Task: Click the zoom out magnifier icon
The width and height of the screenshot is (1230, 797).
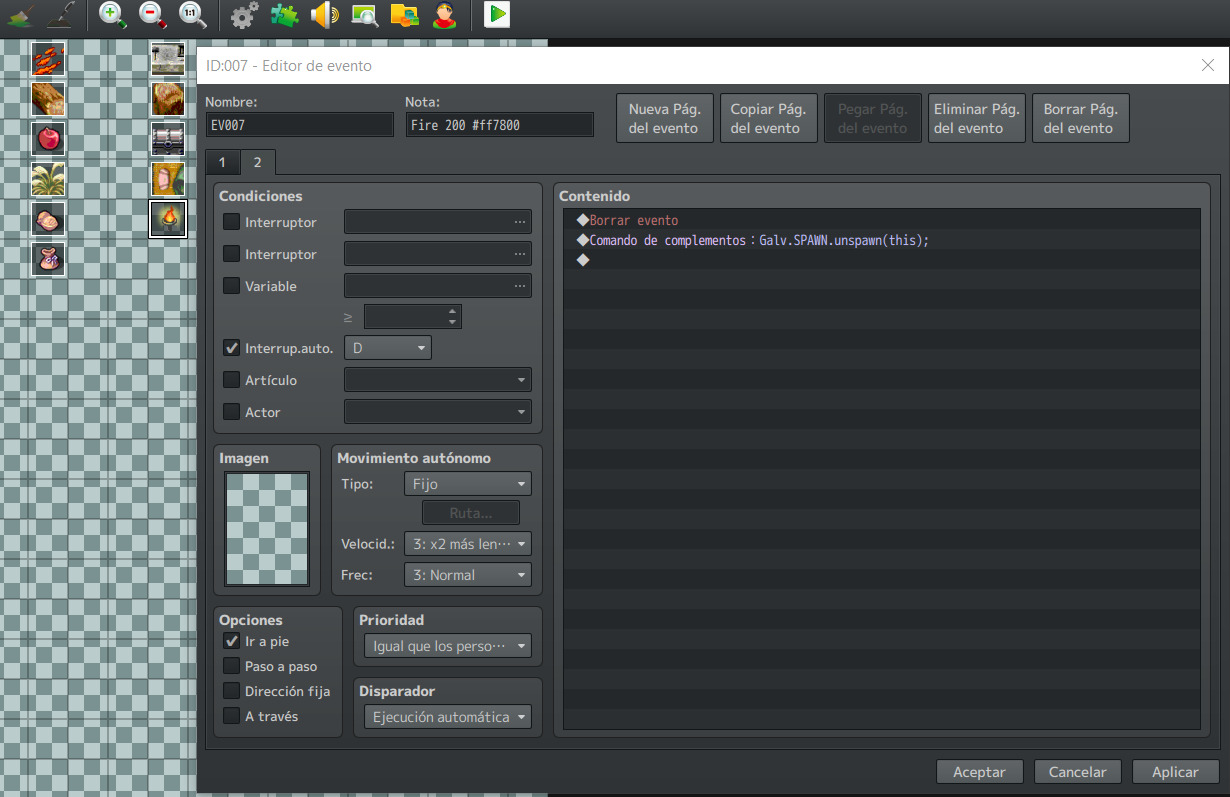Action: [x=152, y=14]
